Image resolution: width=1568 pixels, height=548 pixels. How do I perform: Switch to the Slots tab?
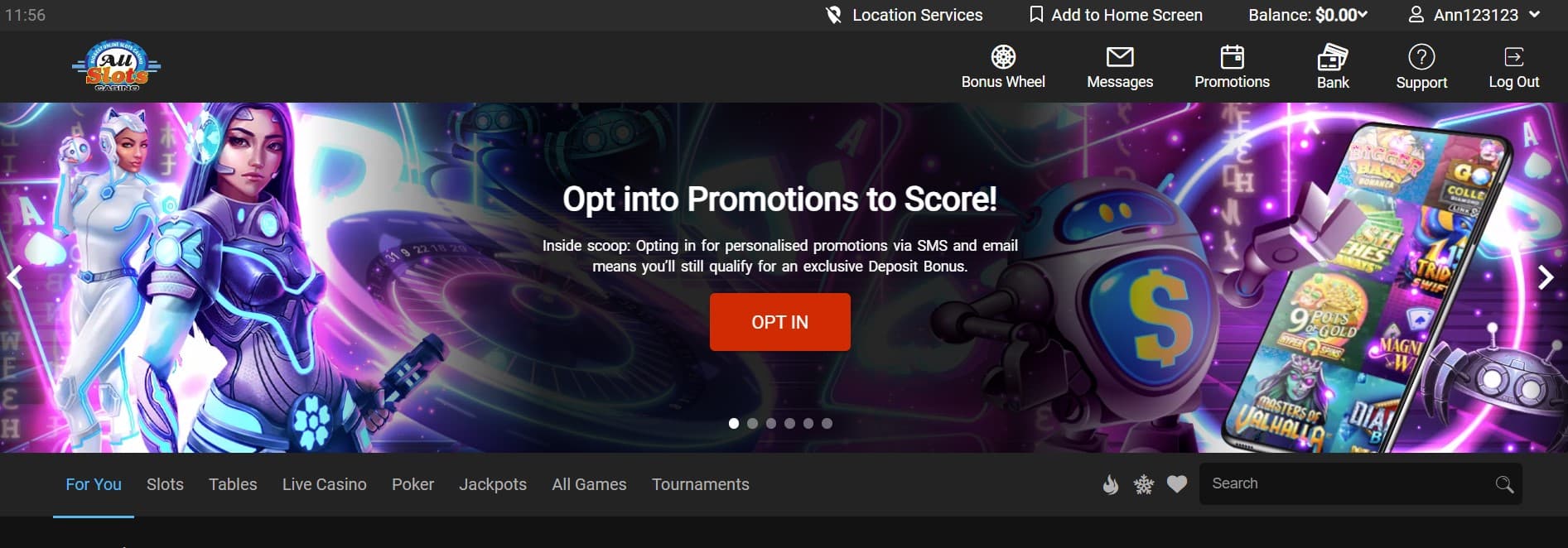click(x=165, y=484)
